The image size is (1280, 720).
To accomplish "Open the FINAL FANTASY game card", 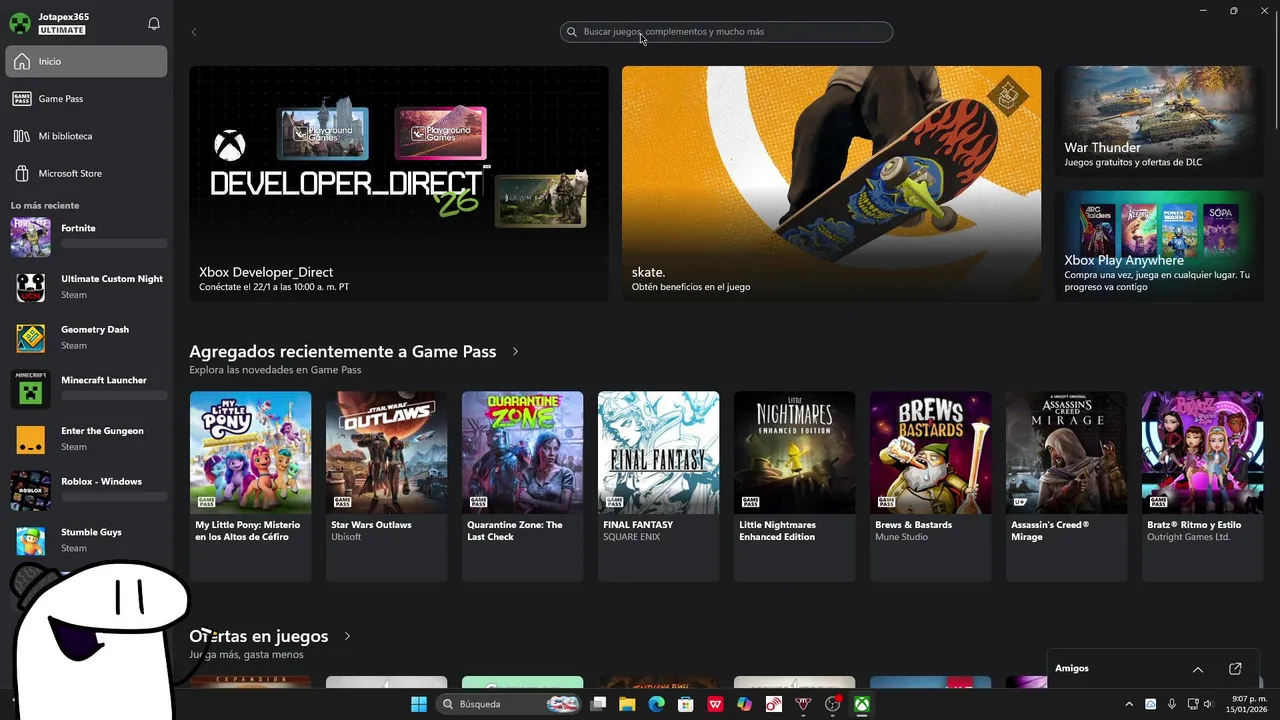I will (x=658, y=486).
